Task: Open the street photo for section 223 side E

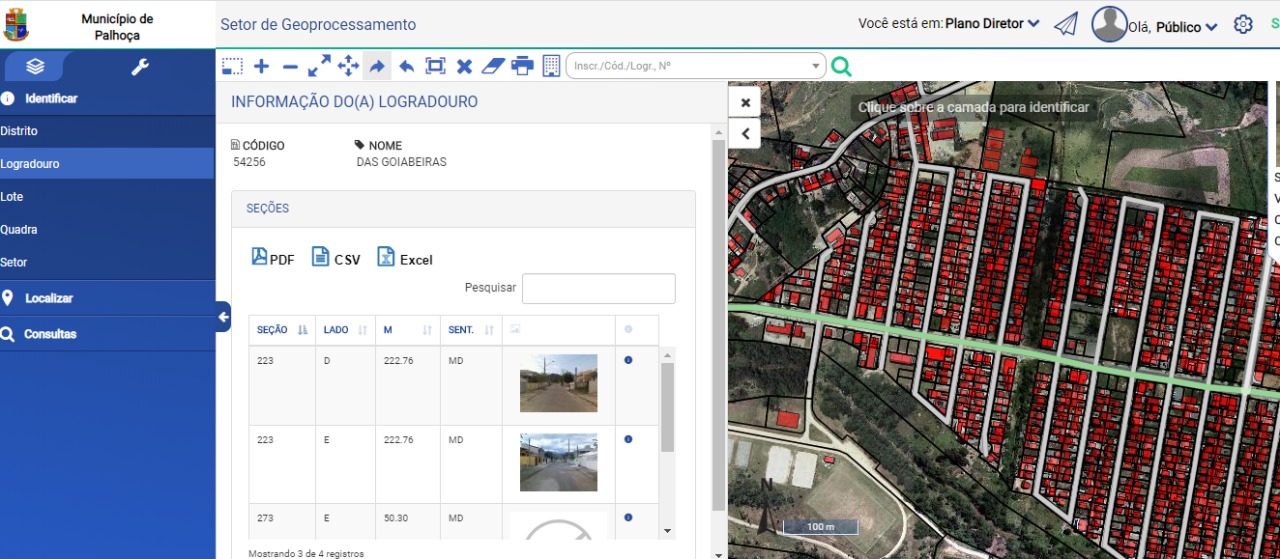Action: point(558,462)
